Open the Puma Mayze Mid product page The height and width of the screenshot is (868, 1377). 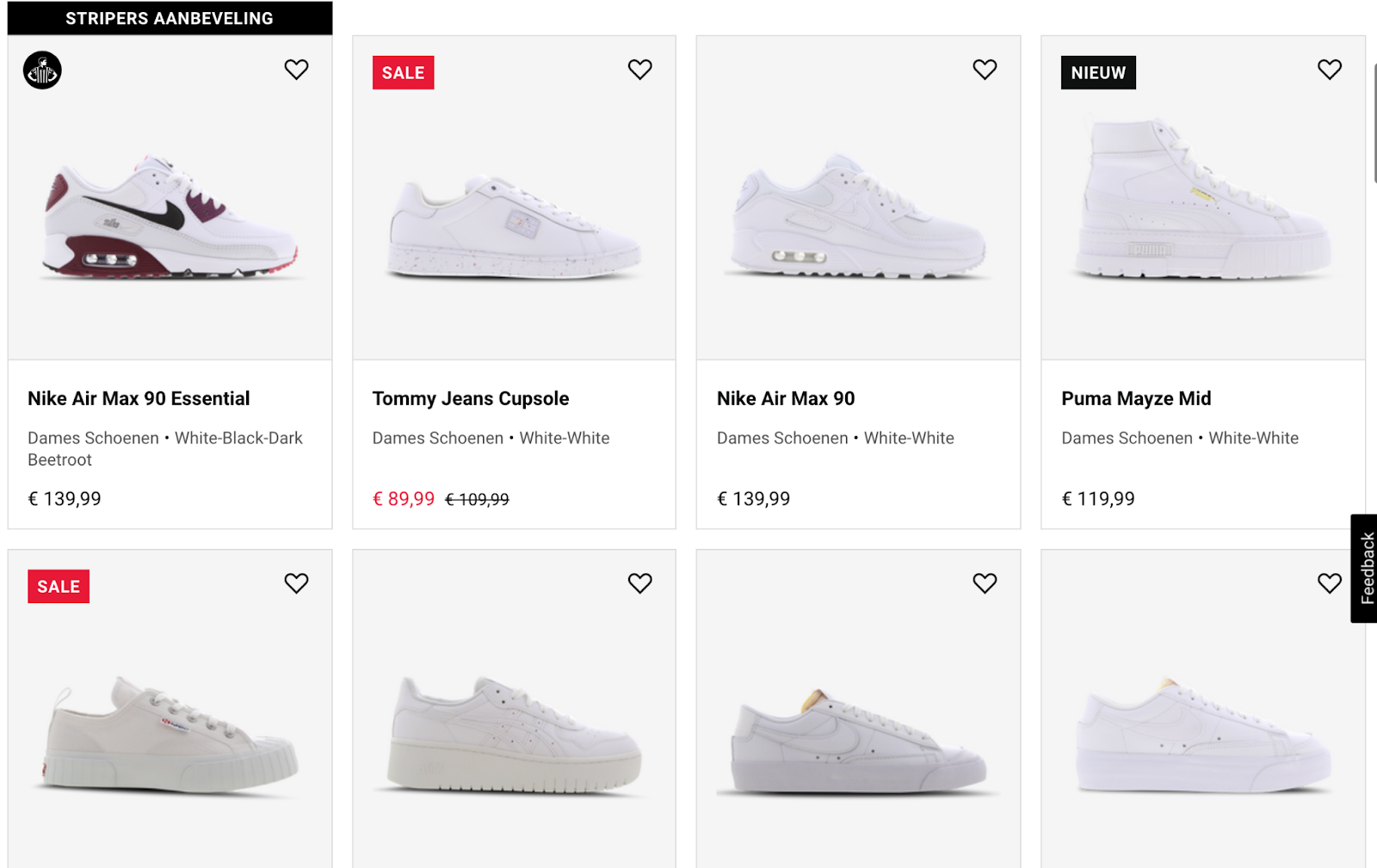[x=1136, y=398]
